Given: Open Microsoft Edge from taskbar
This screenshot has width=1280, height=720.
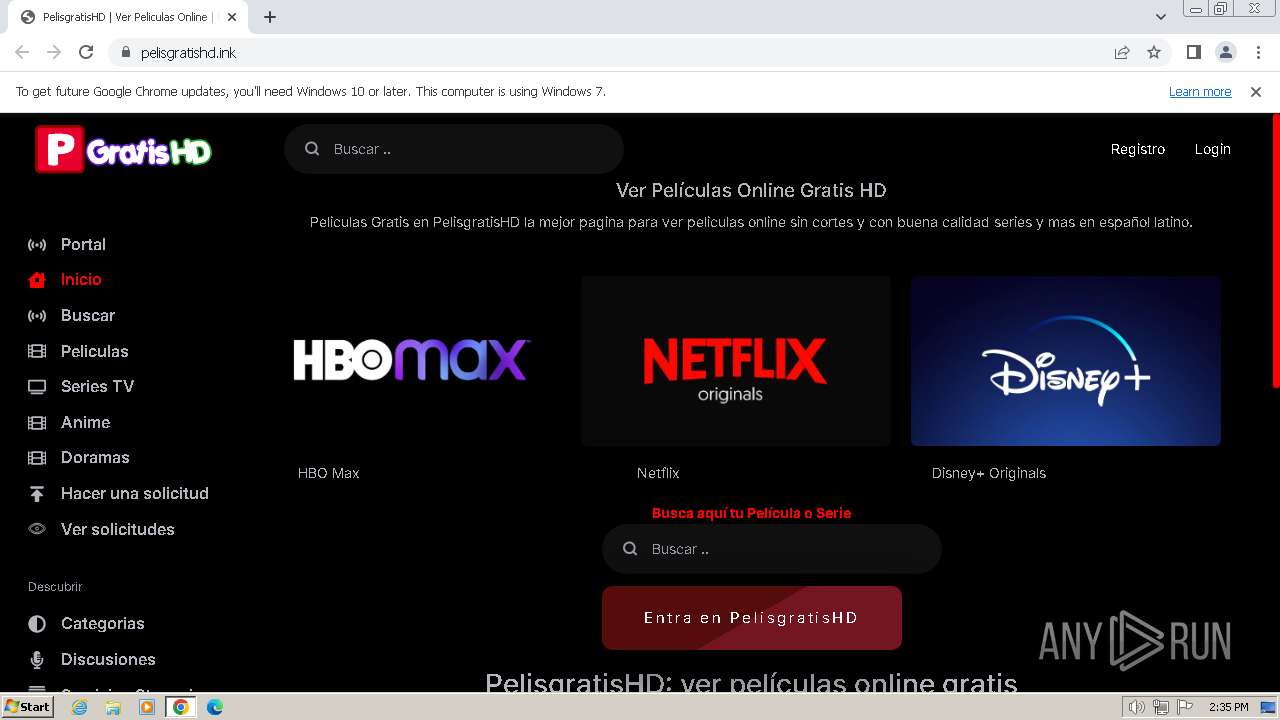Looking at the screenshot, I should tap(214, 707).
